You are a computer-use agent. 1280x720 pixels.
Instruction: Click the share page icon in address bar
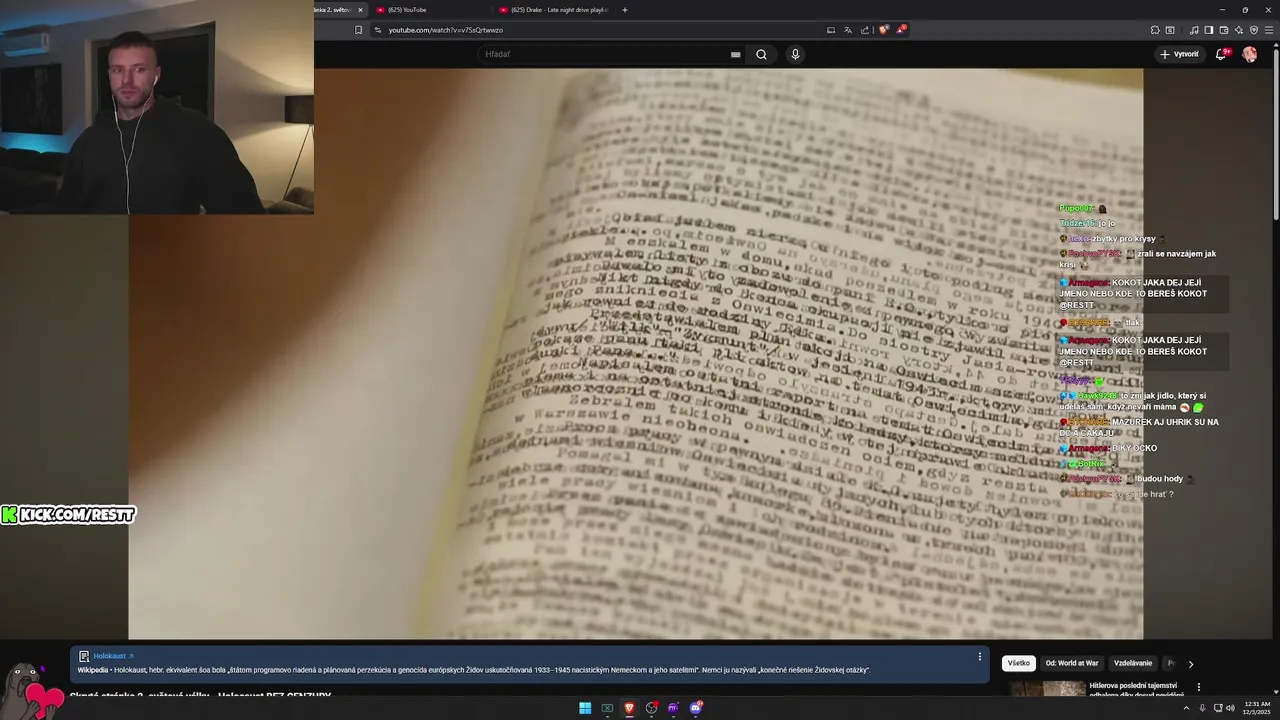click(865, 30)
